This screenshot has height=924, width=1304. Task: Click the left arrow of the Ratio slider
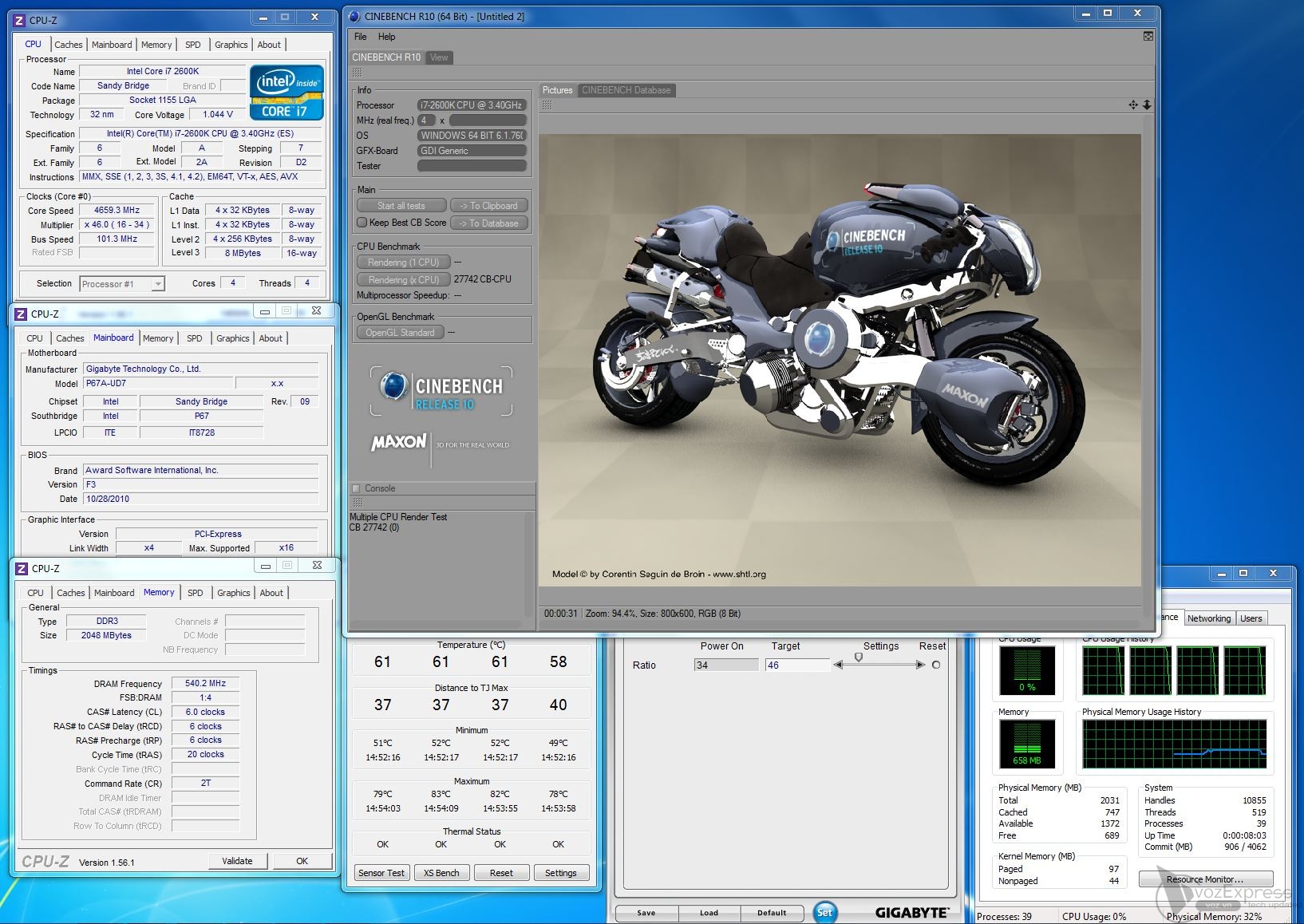coord(838,665)
